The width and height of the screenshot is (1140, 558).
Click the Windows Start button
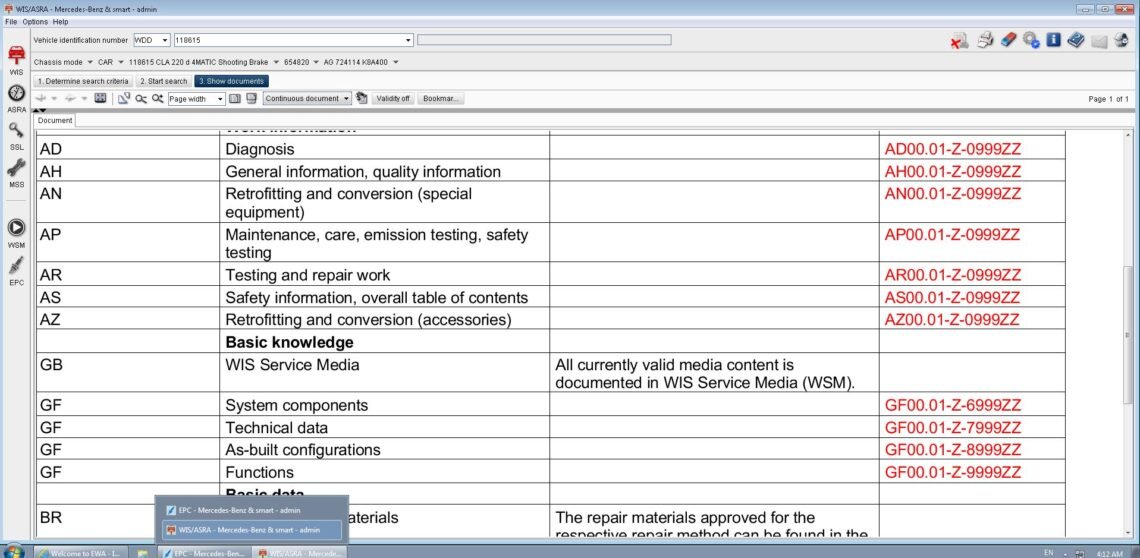(13, 551)
